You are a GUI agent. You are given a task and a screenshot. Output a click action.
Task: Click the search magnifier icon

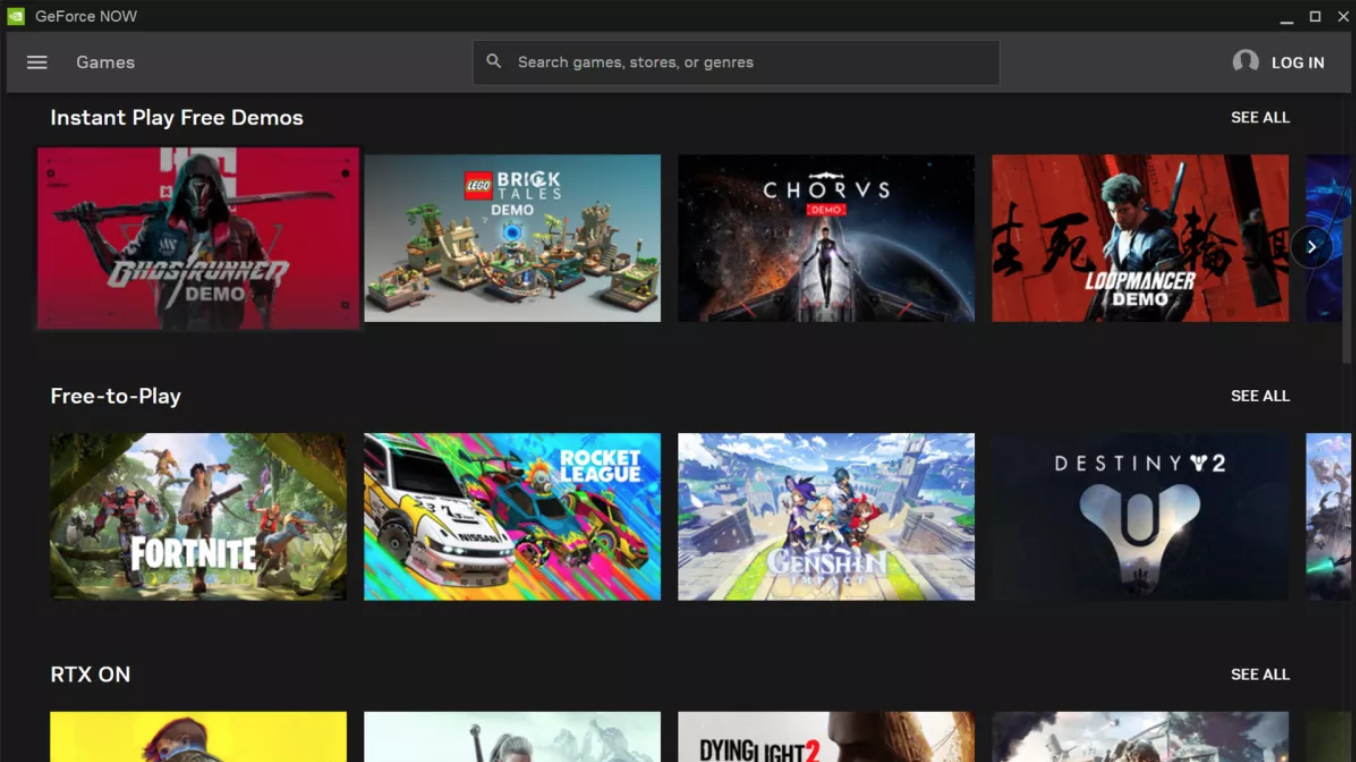pyautogui.click(x=494, y=61)
